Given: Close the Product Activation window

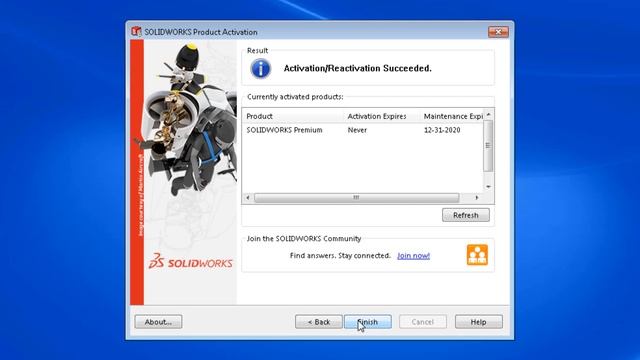Looking at the screenshot, I should pos(498,31).
